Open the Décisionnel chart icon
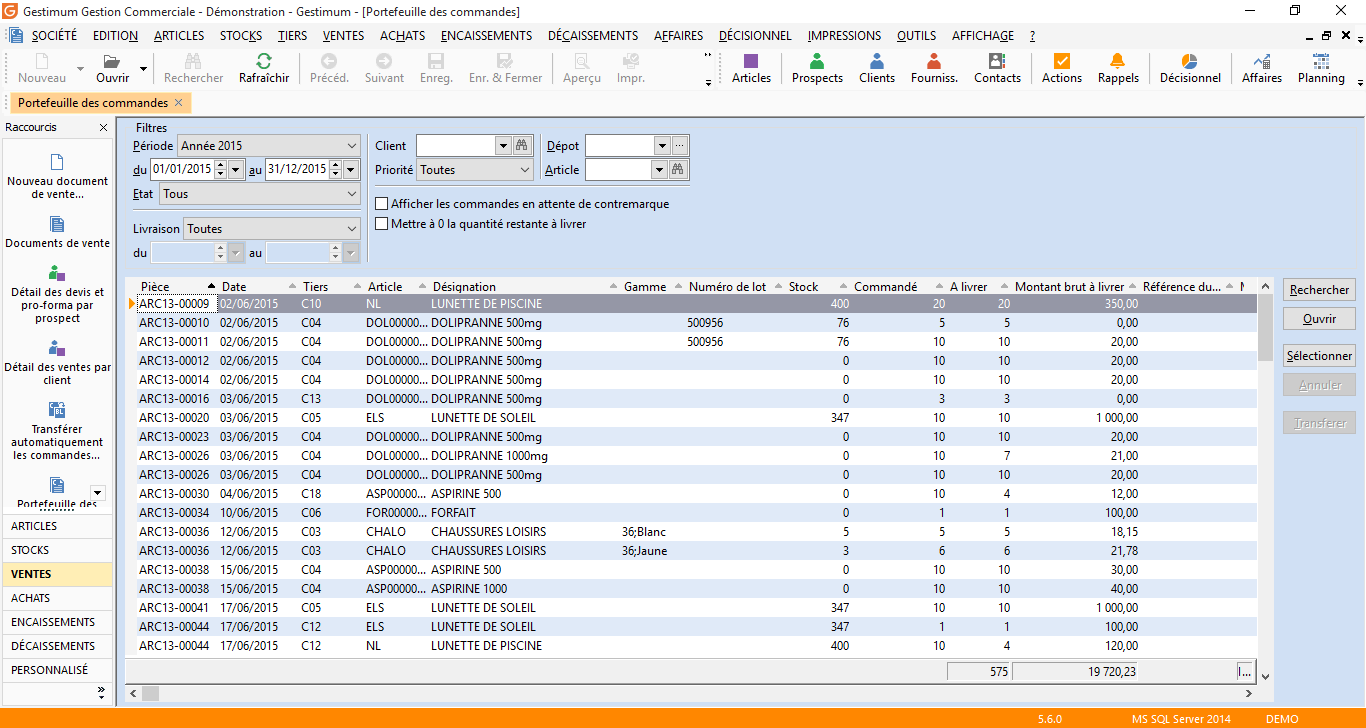The width and height of the screenshot is (1366, 728). click(x=1190, y=61)
